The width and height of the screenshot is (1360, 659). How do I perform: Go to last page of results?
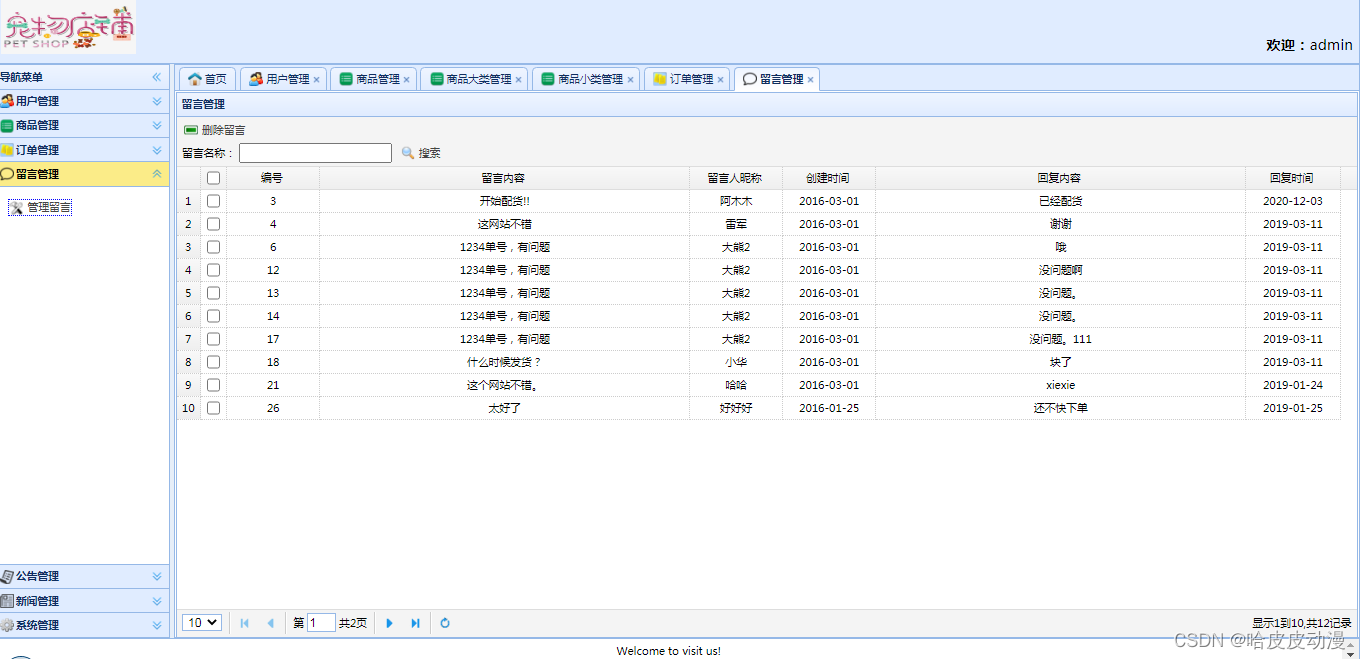[x=415, y=623]
